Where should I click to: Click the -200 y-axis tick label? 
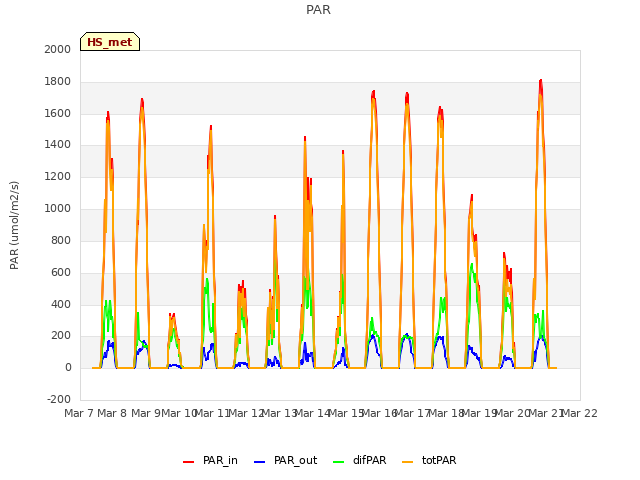coord(59,400)
